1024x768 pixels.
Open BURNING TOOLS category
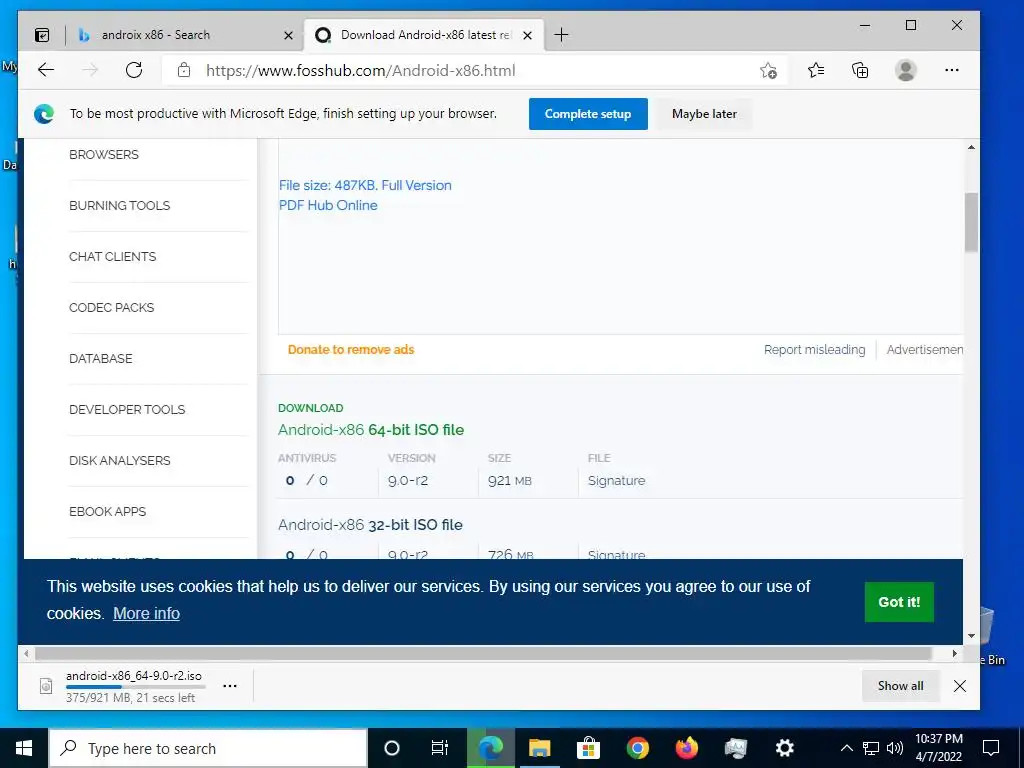click(x=120, y=206)
